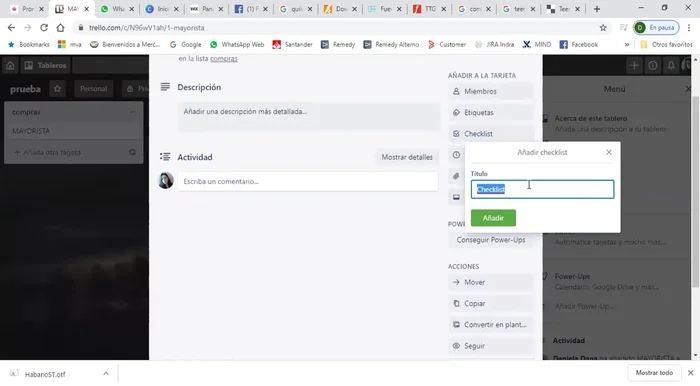The width and height of the screenshot is (700, 386).
Task: Click the user avatar beside comment box
Action: (166, 181)
